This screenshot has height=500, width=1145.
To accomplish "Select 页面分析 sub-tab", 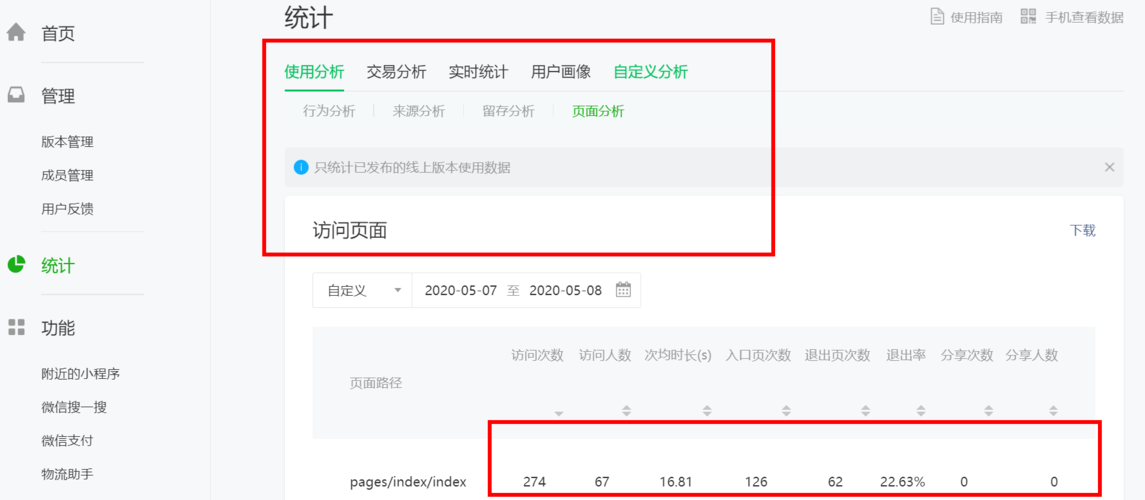I will 598,111.
